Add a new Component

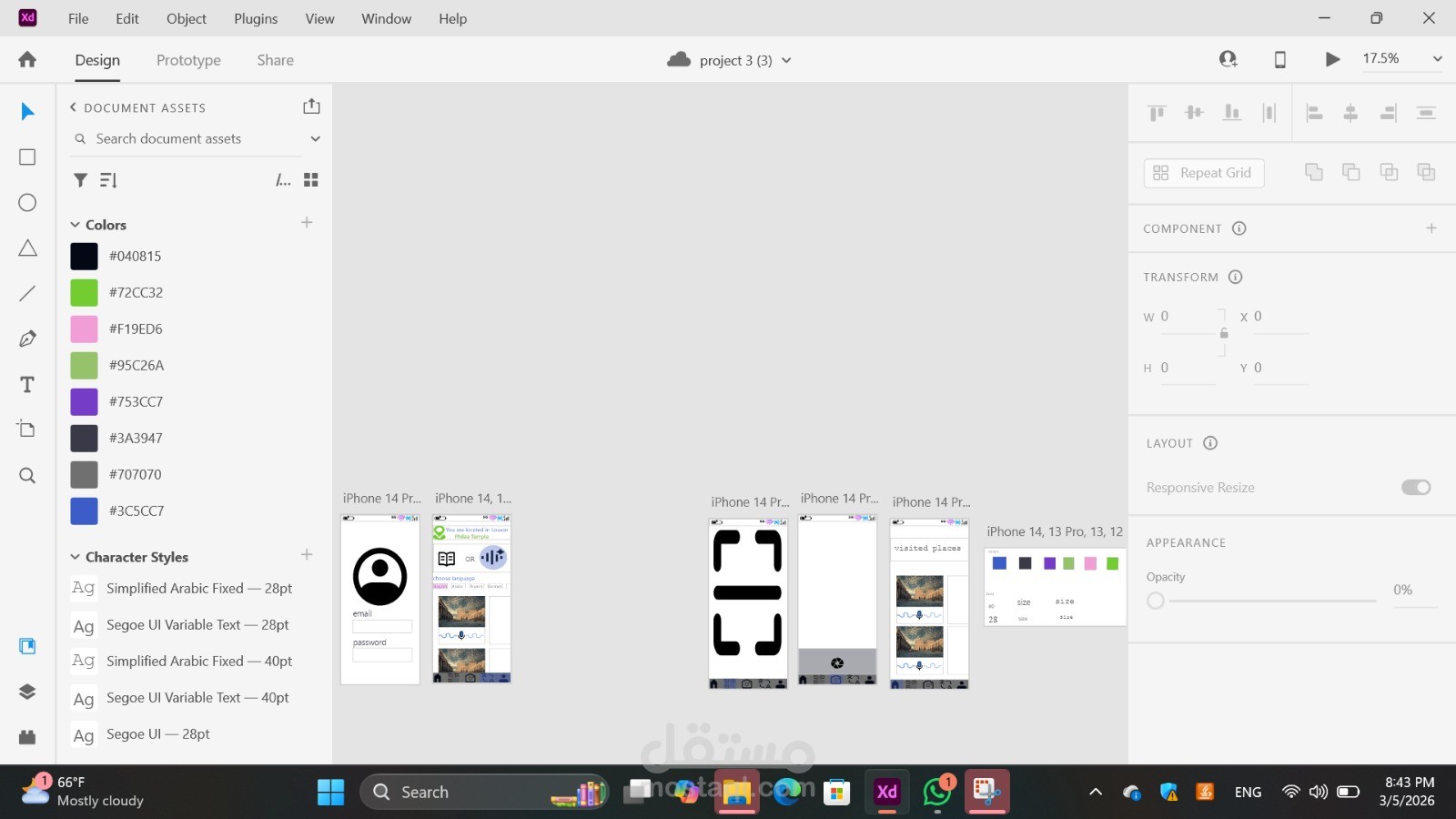click(1431, 228)
